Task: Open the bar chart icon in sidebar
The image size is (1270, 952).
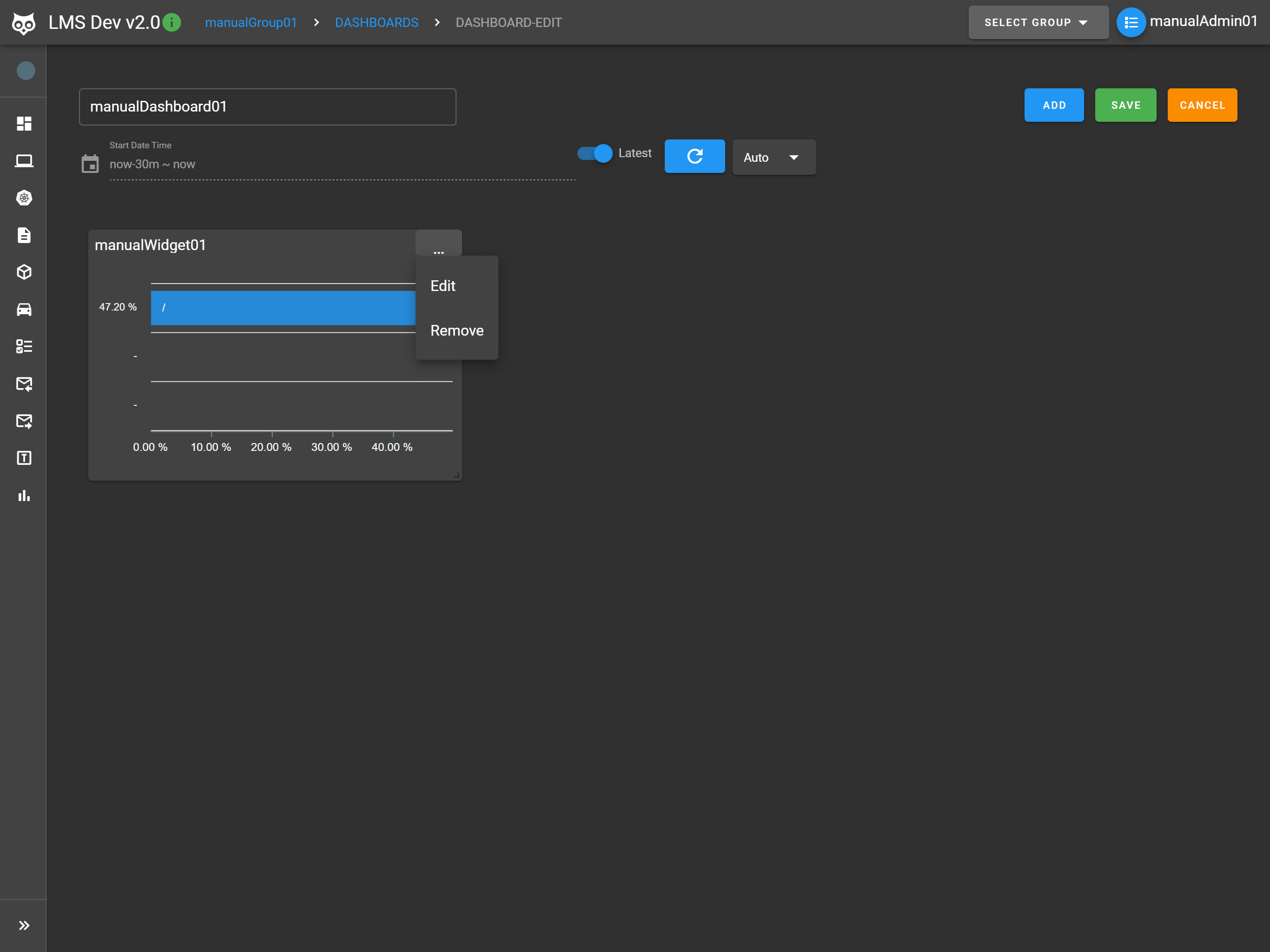Action: coord(24,496)
